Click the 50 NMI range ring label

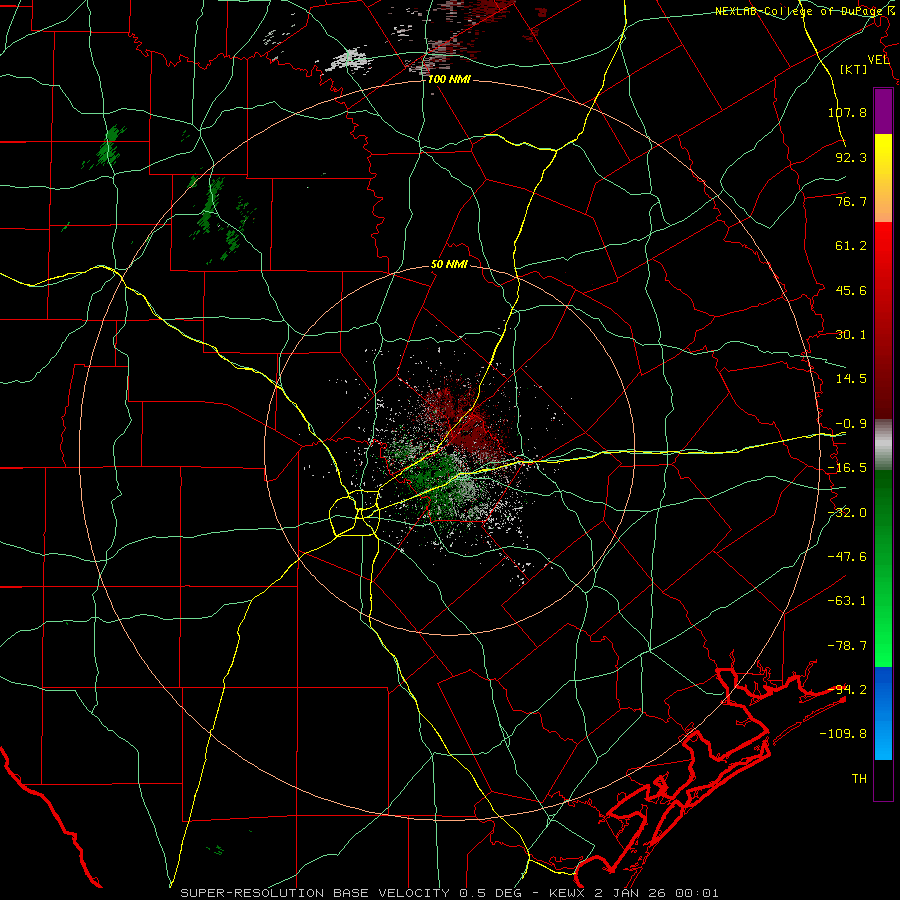coord(449,265)
